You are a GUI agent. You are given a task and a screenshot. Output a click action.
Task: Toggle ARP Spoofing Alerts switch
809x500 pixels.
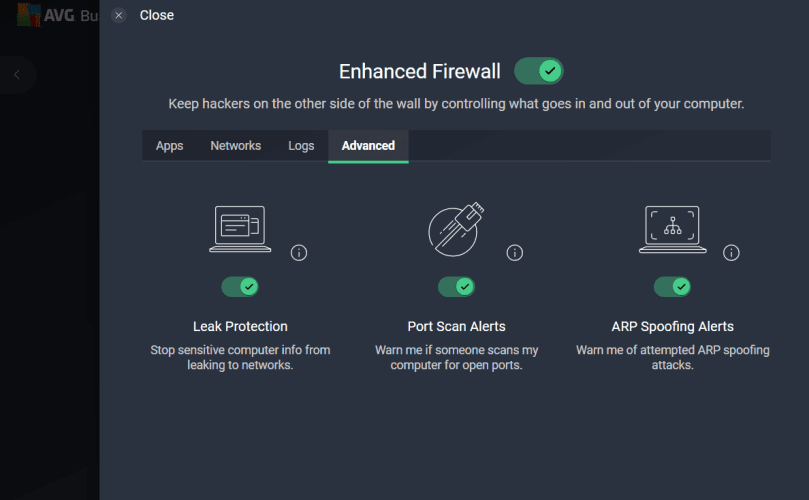coord(672,286)
